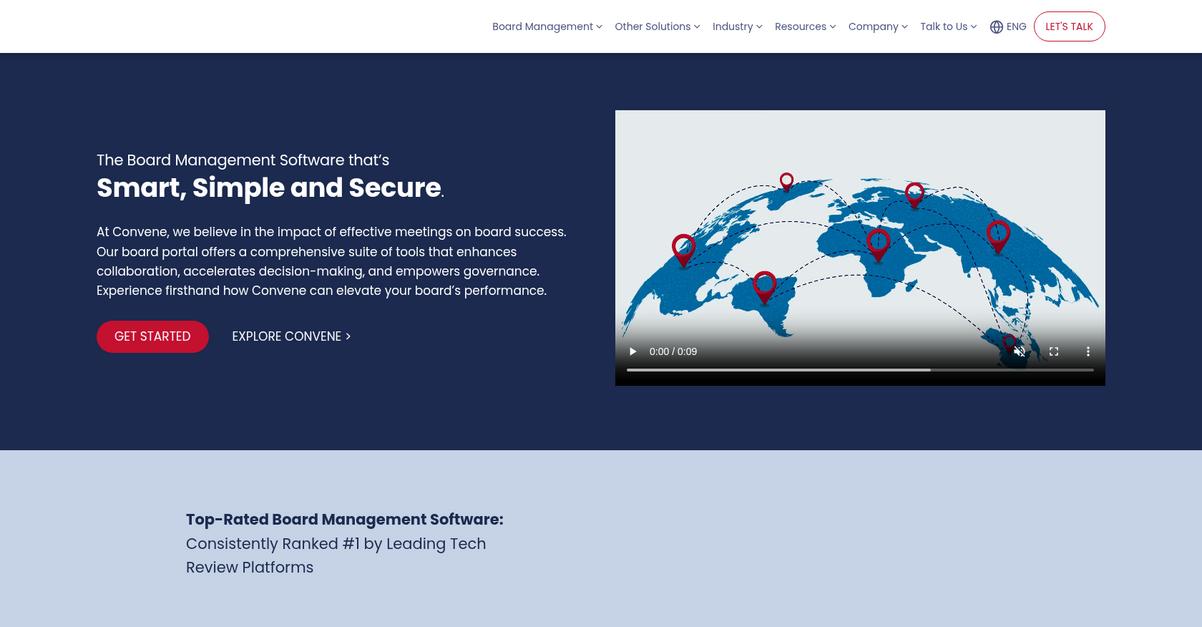Expand the Resources chevron arrow

click(x=832, y=27)
